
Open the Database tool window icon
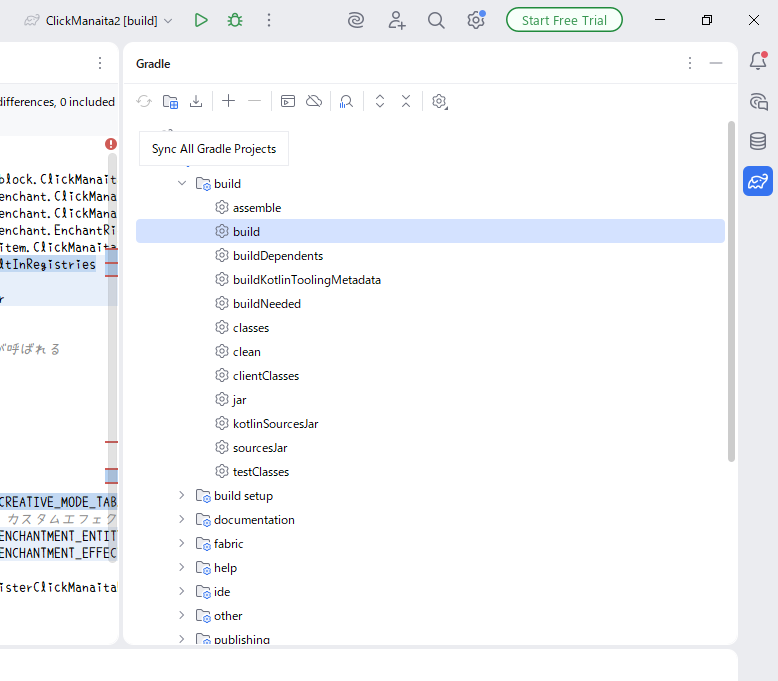pyautogui.click(x=758, y=141)
